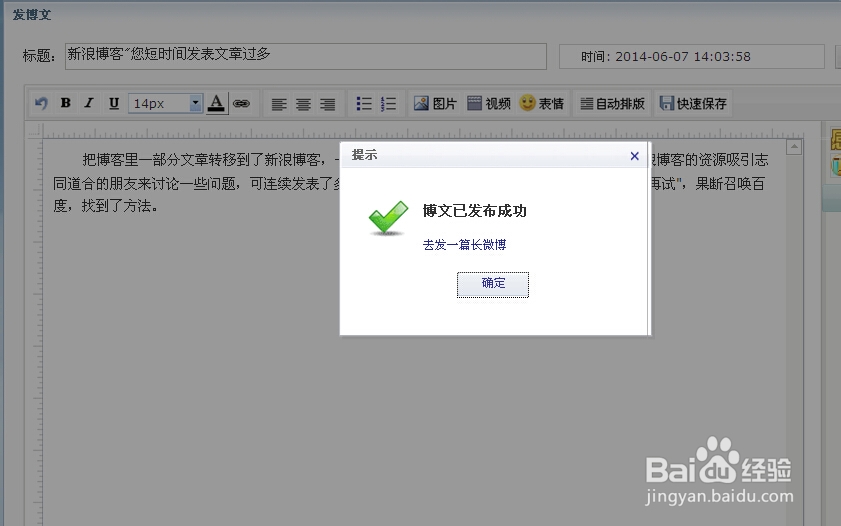Image resolution: width=841 pixels, height=526 pixels.
Task: Click the text '博文已发布成功'
Action: pos(475,211)
